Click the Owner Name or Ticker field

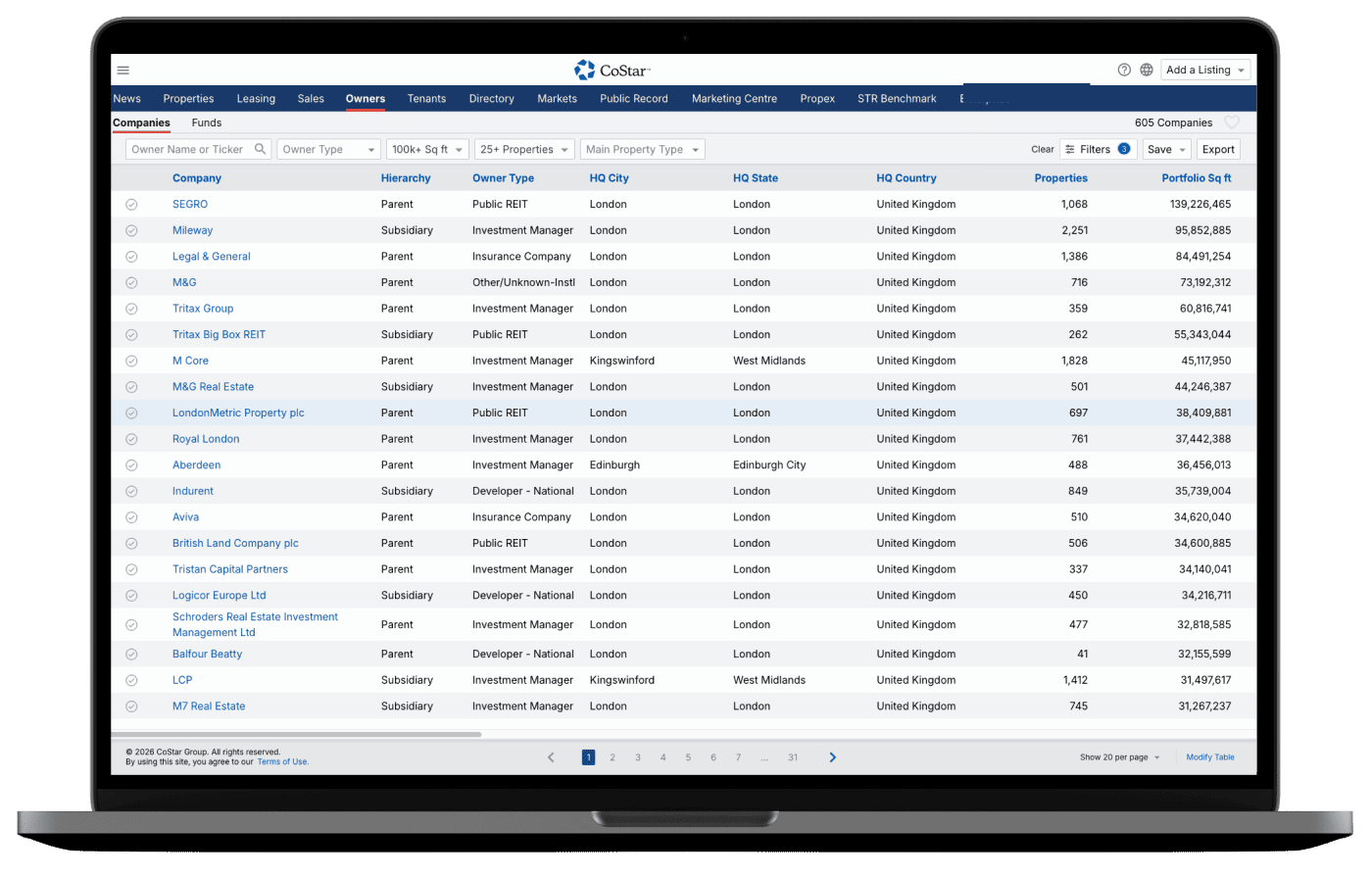pos(188,150)
